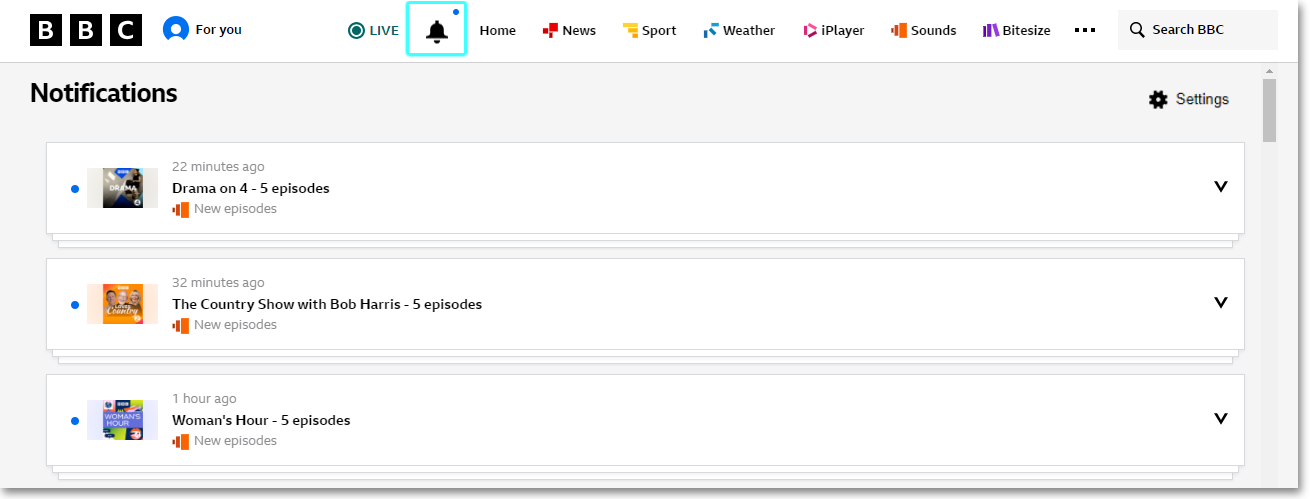Screen dimensions: 1310x499
Task: Click the '22 minutes ago' timestamp
Action: [218, 167]
